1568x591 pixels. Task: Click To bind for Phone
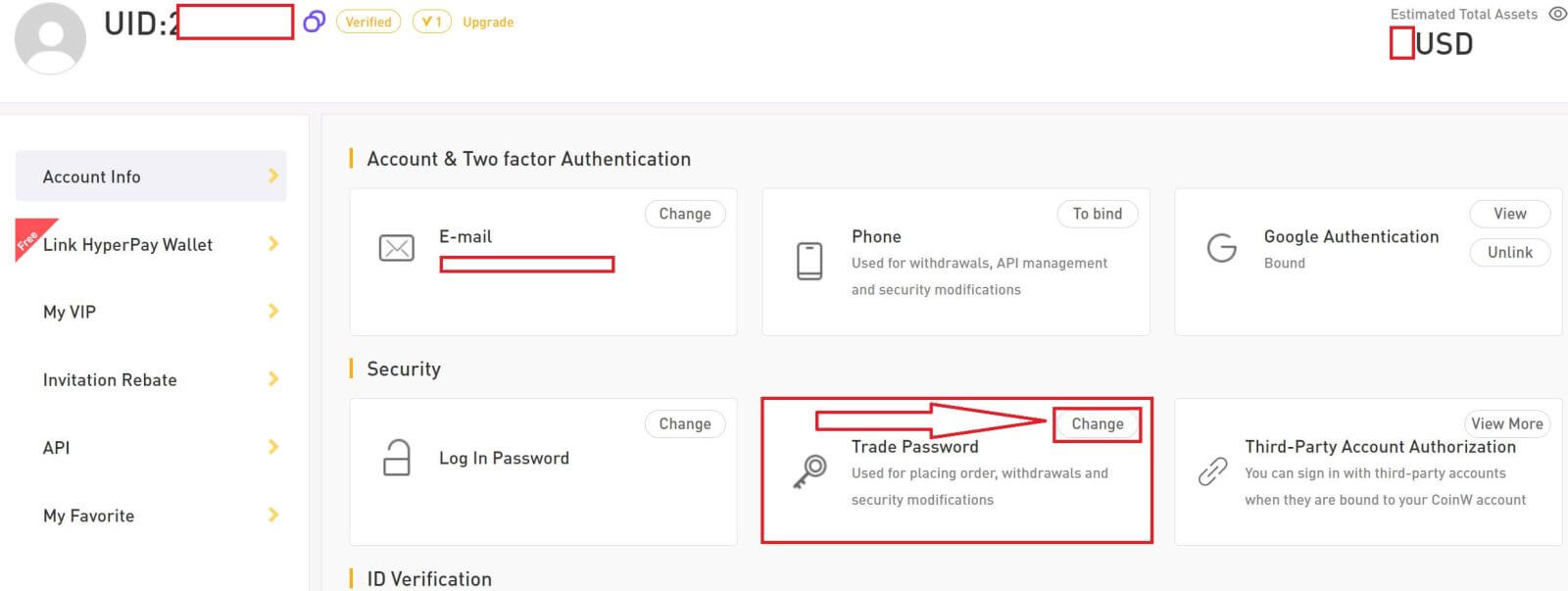coord(1098,214)
